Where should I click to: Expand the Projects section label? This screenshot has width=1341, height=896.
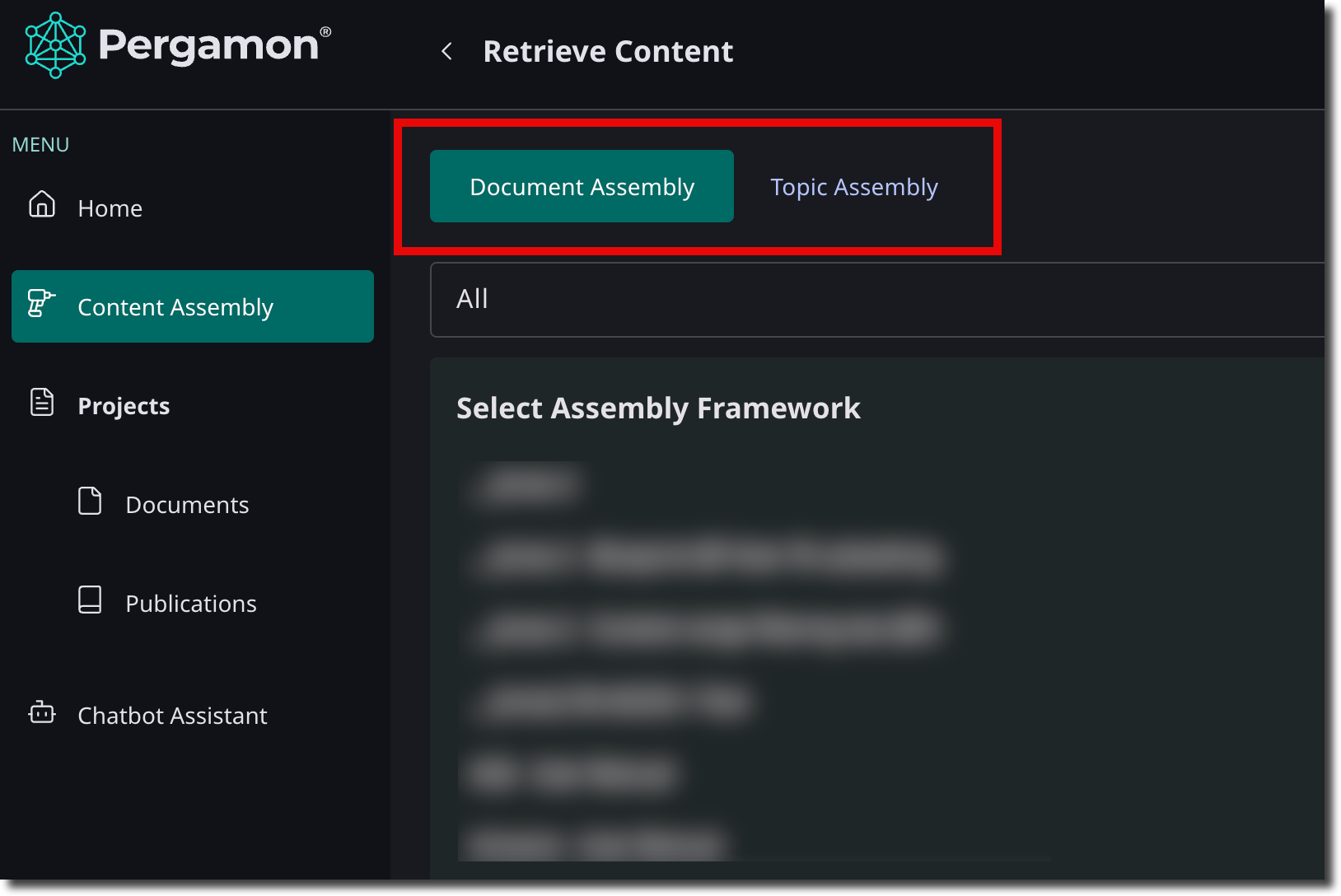(124, 406)
